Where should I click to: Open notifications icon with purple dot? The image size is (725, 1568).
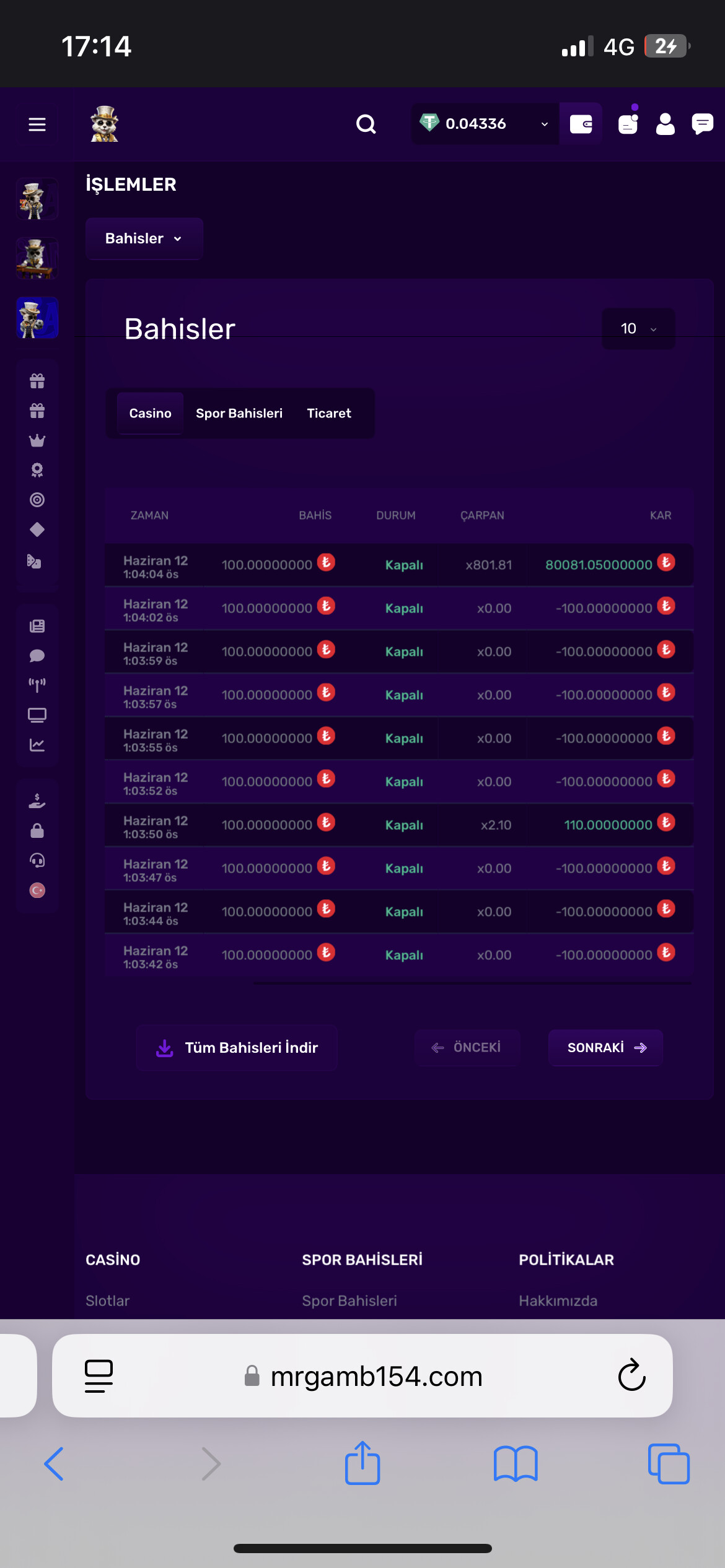628,124
